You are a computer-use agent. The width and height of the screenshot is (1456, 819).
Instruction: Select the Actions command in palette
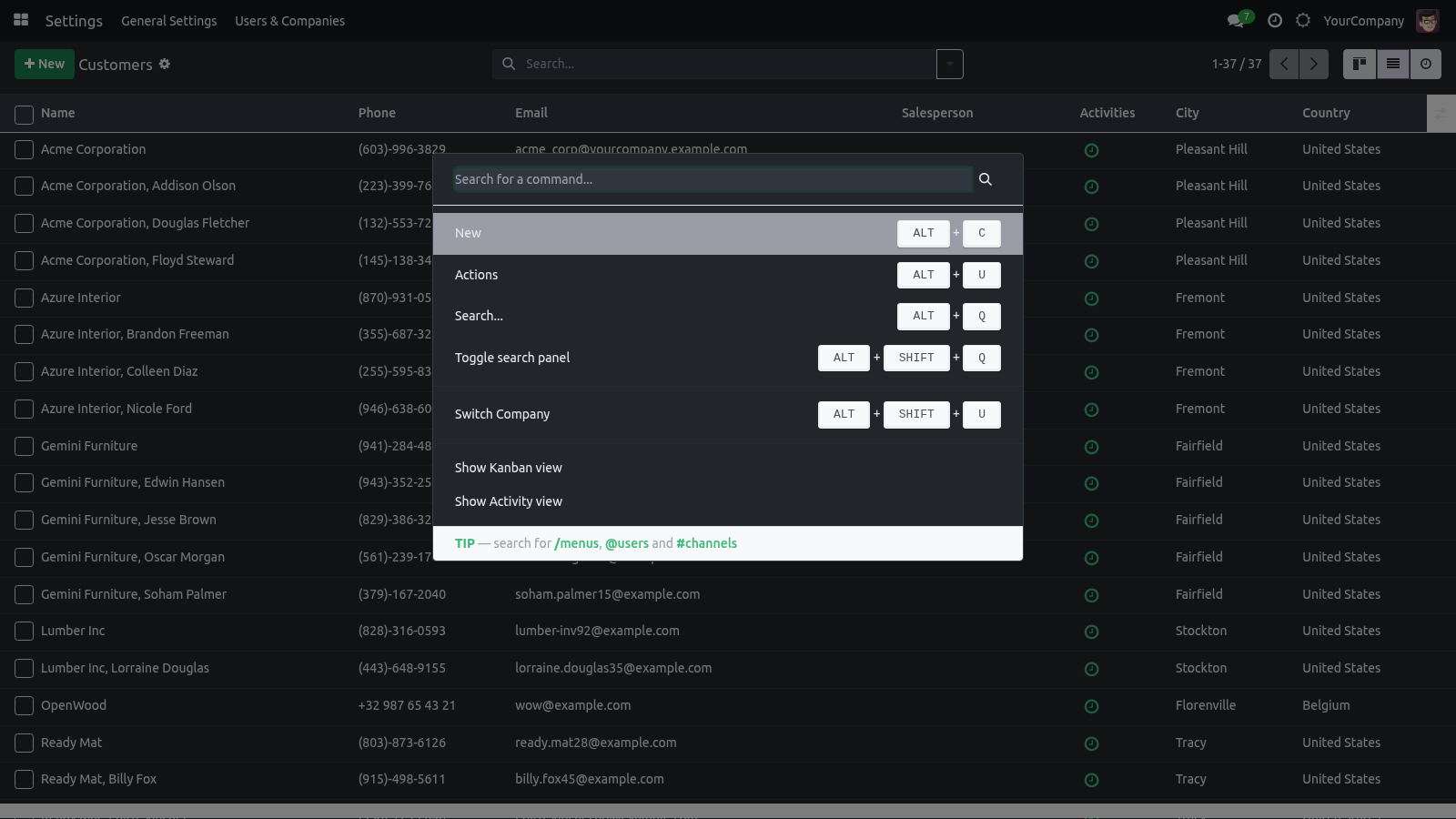(728, 275)
